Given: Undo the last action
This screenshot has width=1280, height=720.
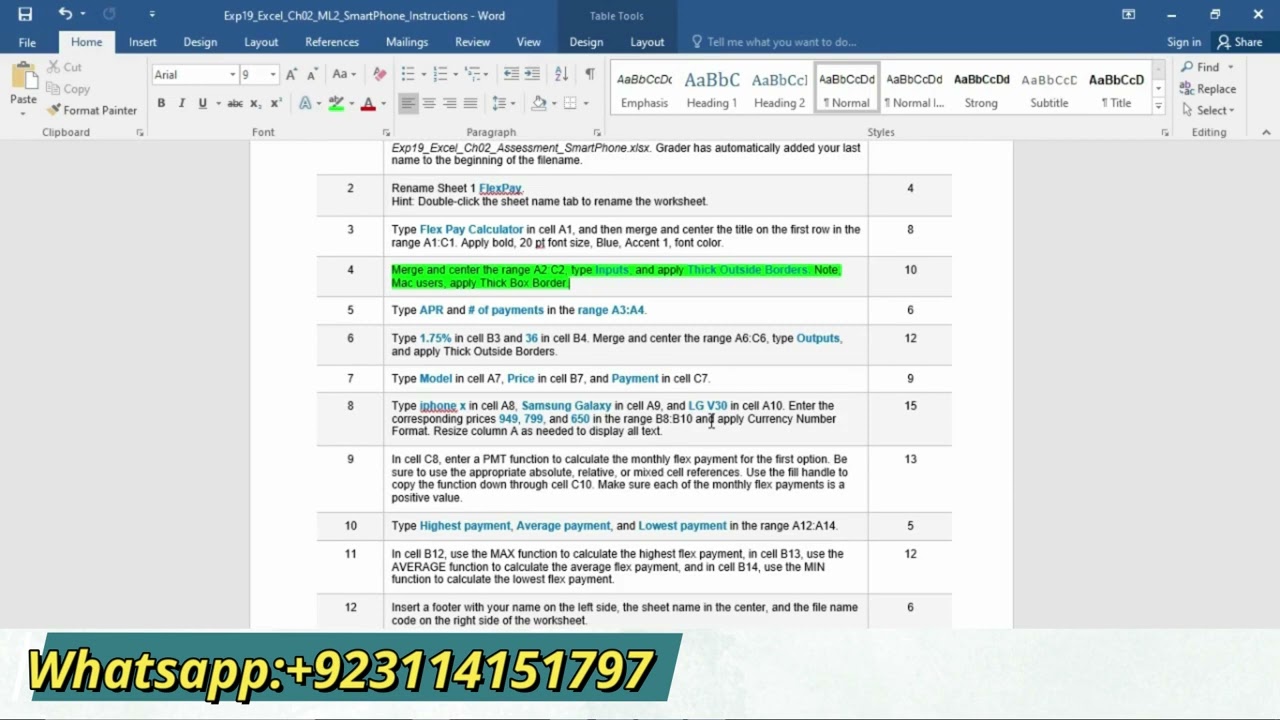Looking at the screenshot, I should [65, 14].
